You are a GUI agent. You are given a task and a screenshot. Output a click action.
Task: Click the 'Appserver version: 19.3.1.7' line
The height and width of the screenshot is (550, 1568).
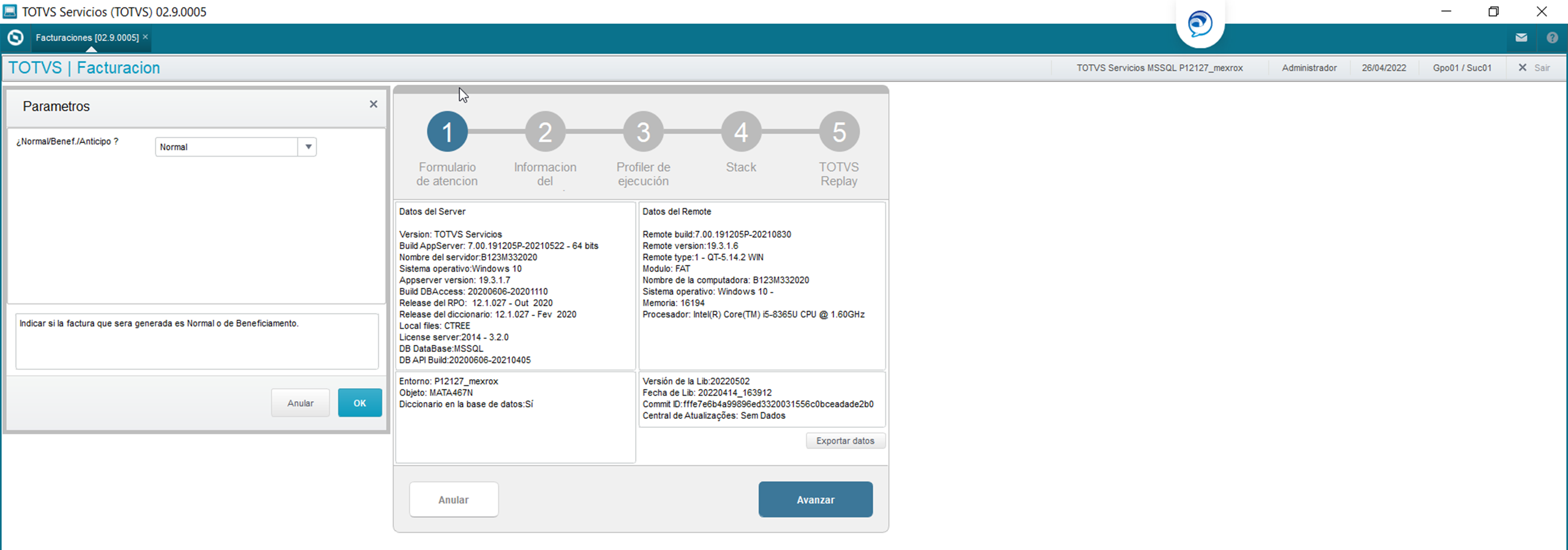(x=454, y=280)
